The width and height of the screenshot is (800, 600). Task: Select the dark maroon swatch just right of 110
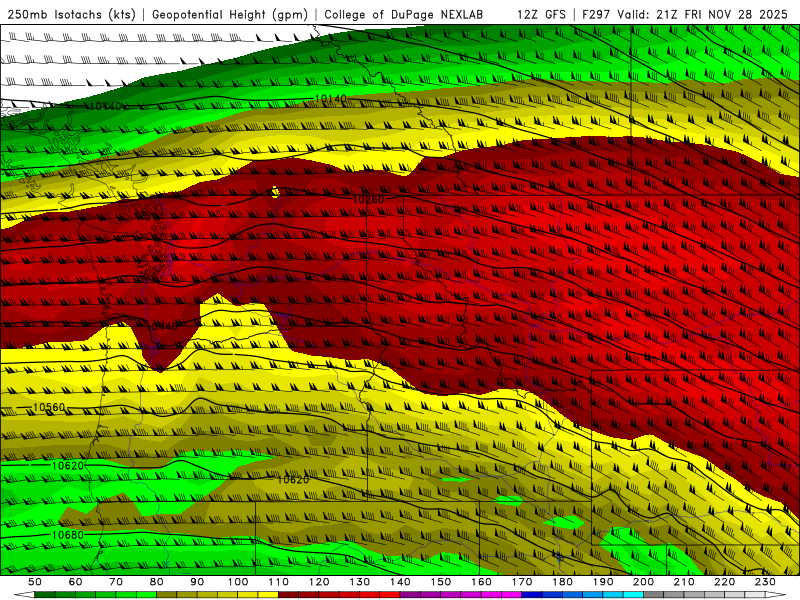click(288, 595)
